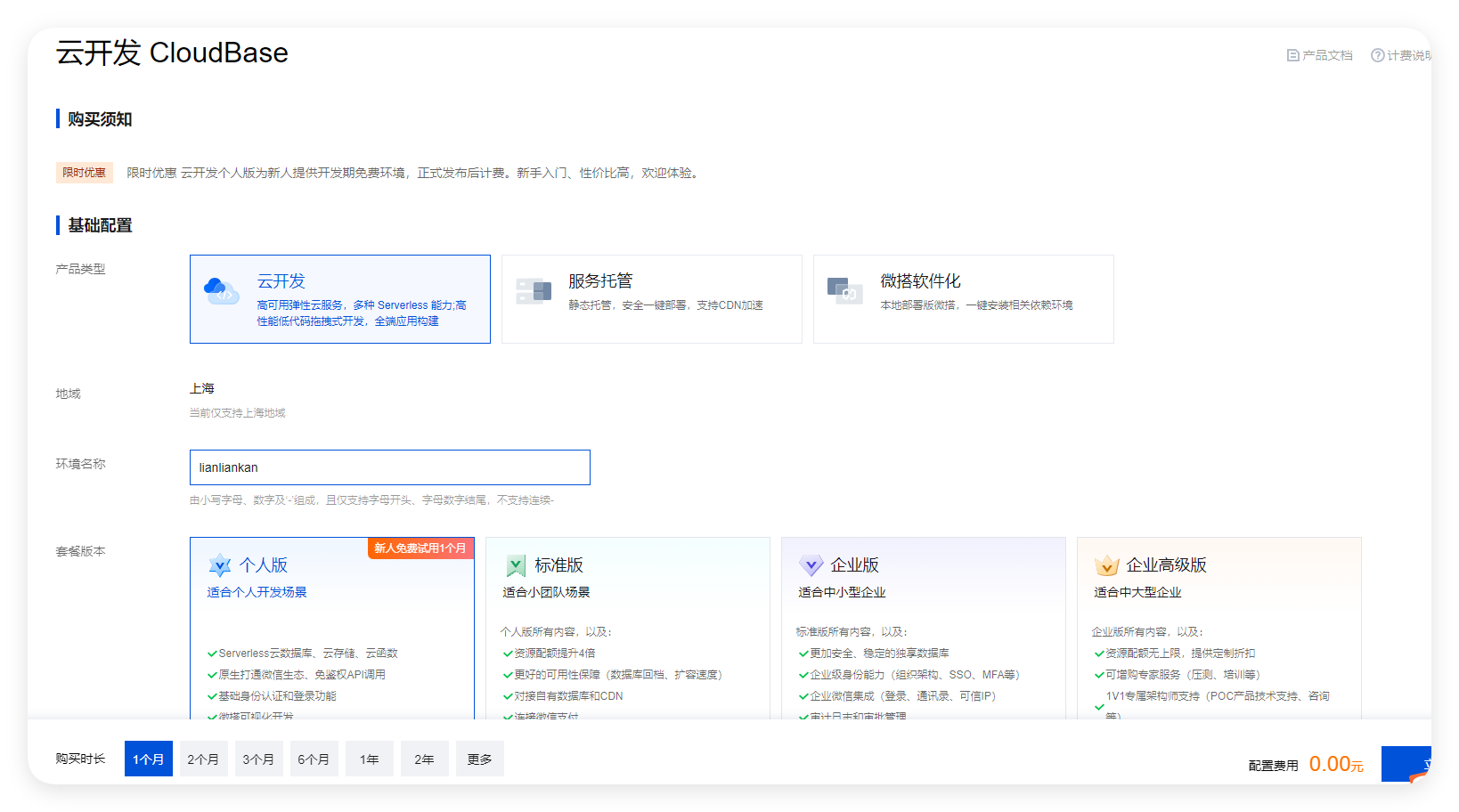Focus the 环境名称 input field
Image resolution: width=1459 pixels, height=812 pixels.
click(390, 467)
